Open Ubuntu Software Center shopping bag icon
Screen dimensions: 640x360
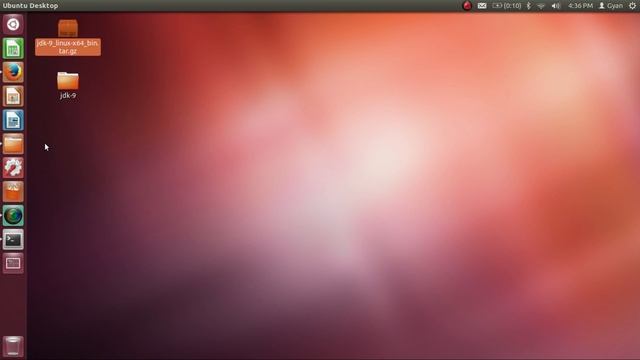13,192
